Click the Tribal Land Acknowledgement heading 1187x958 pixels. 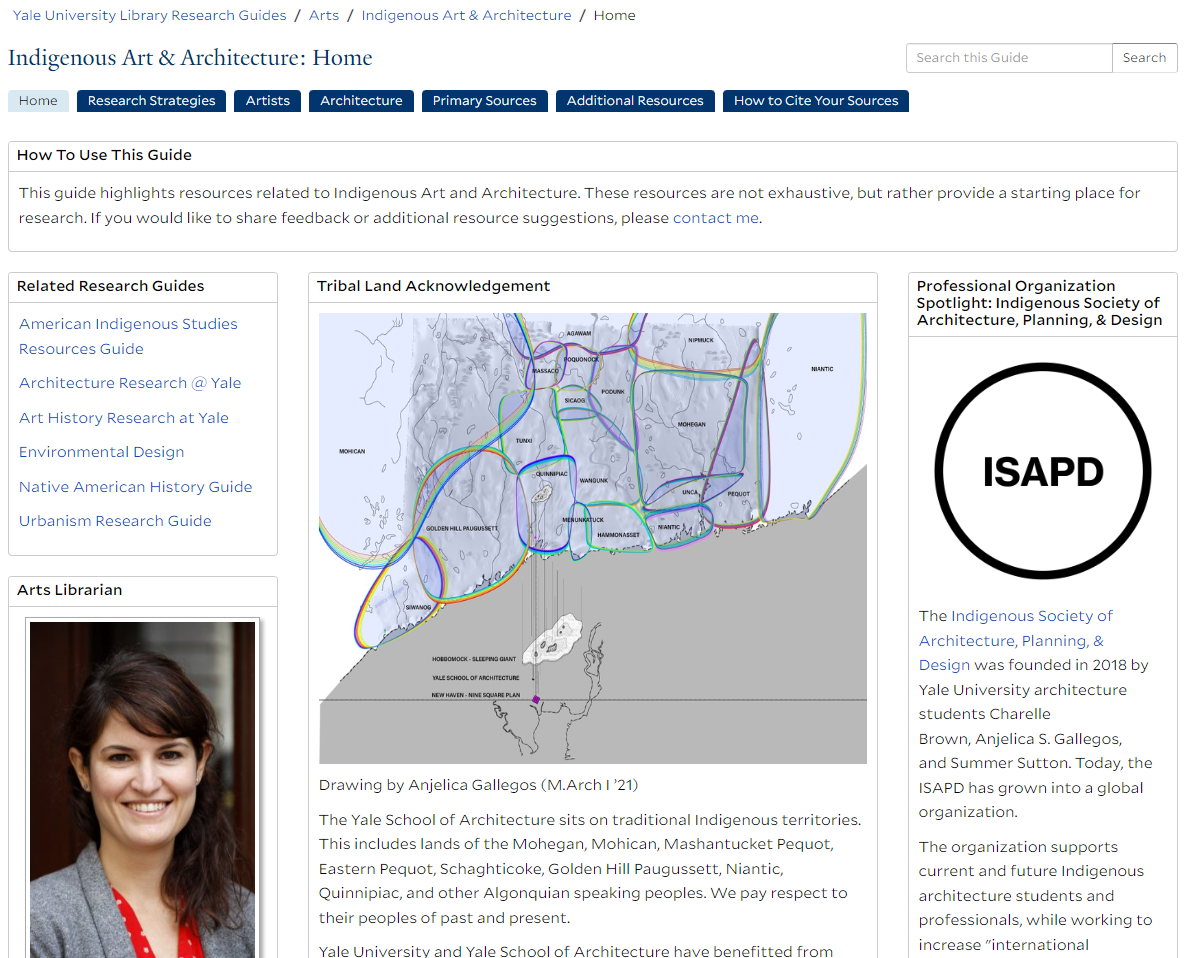(x=433, y=286)
